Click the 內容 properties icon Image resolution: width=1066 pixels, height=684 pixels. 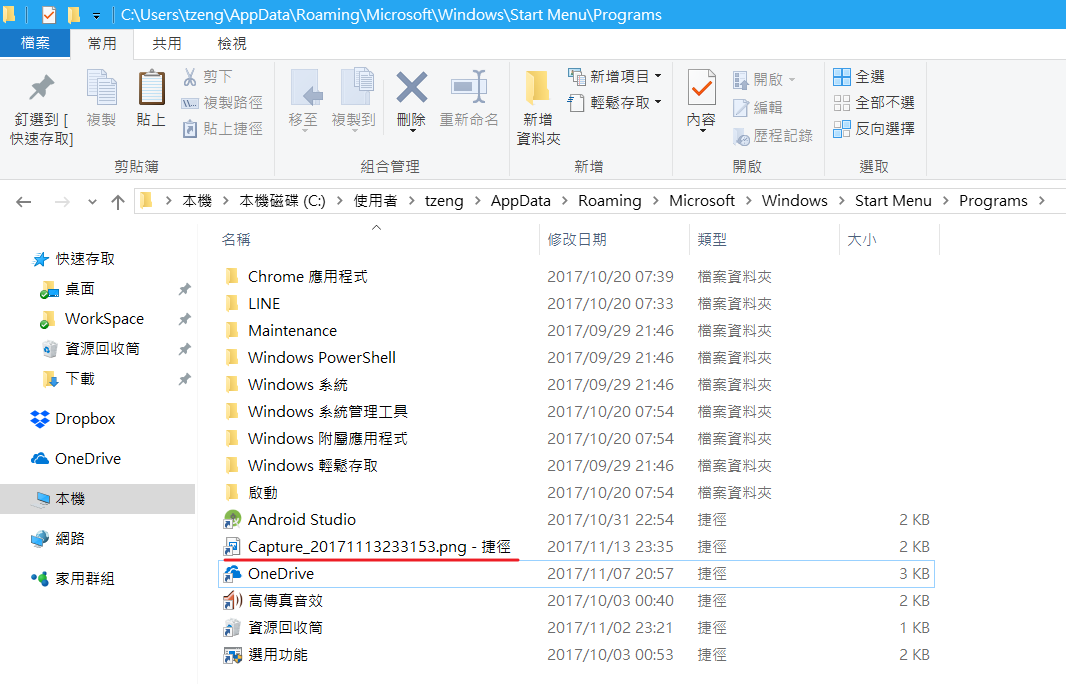(x=701, y=89)
